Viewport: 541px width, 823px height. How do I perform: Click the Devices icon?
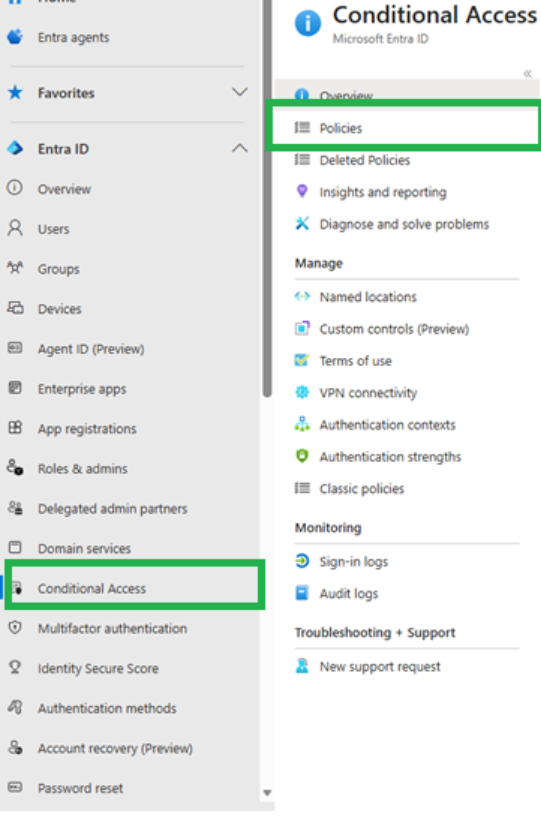click(15, 308)
